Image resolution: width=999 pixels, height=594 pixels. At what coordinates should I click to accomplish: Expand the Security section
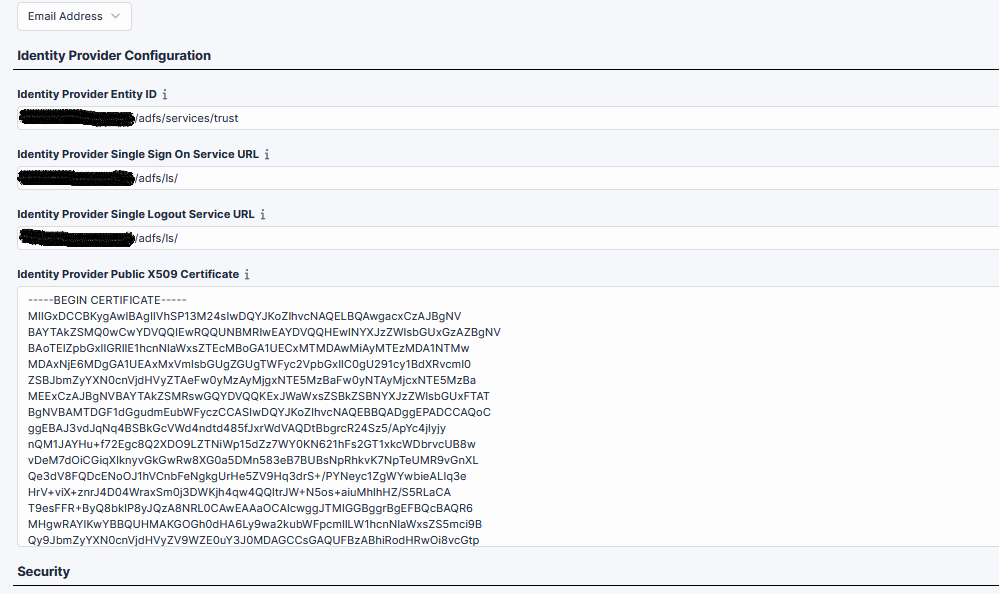pyautogui.click(x=45, y=571)
